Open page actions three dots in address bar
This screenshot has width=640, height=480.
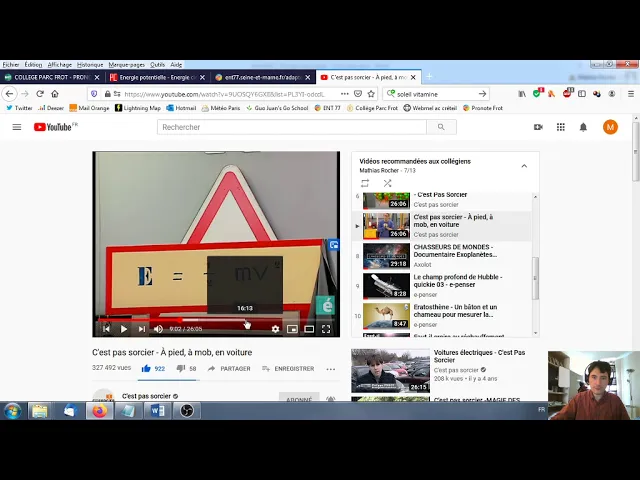click(344, 94)
